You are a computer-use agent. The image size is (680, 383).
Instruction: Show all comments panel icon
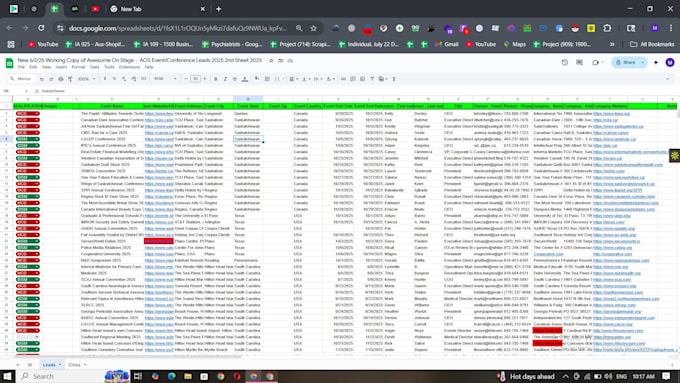pos(579,62)
